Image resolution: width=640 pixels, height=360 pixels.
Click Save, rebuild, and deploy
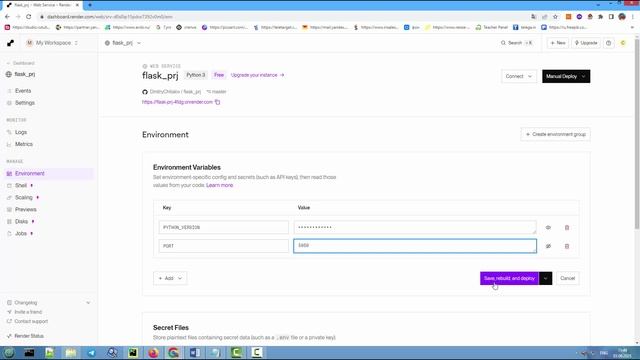click(509, 278)
